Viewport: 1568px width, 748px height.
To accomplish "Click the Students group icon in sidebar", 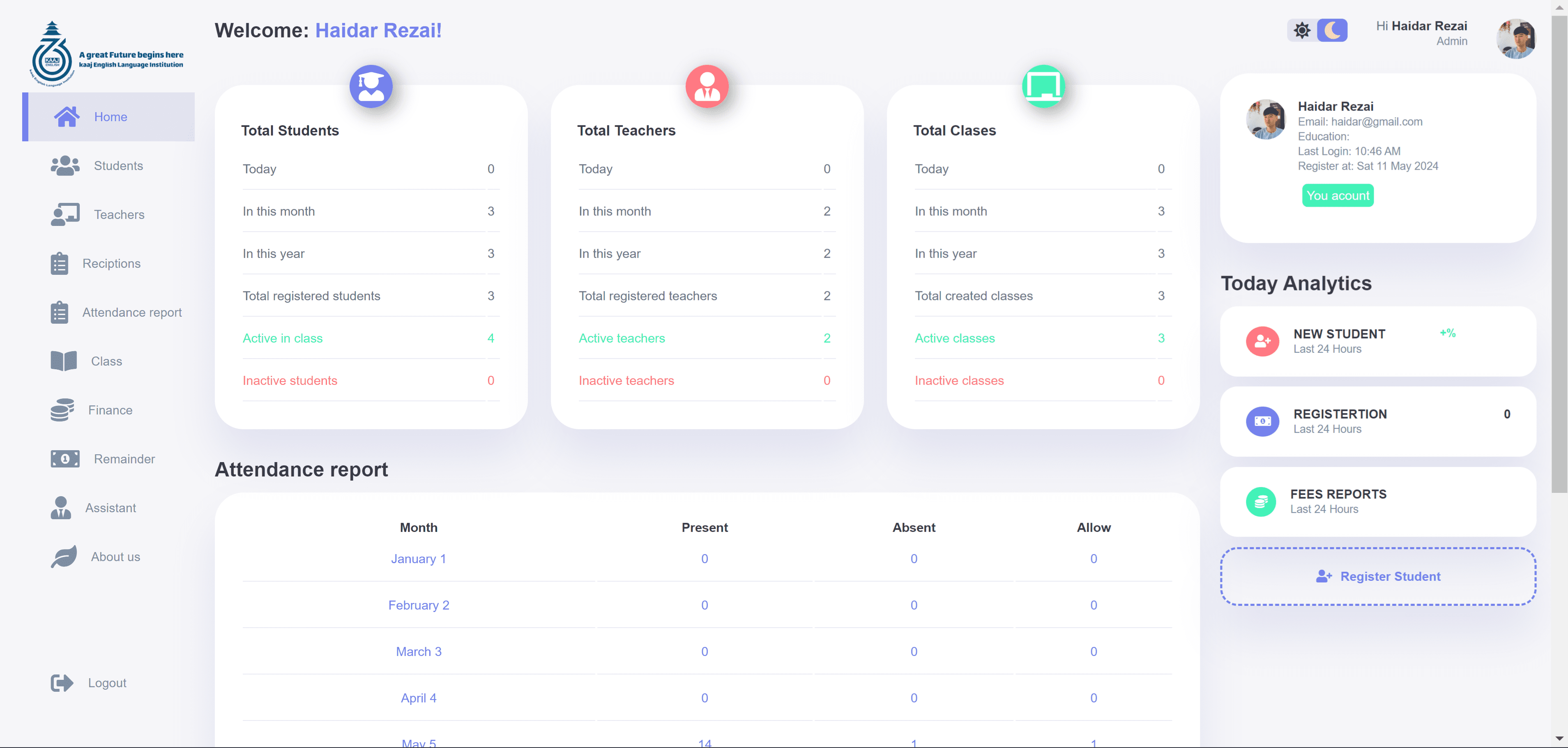I will click(x=65, y=166).
